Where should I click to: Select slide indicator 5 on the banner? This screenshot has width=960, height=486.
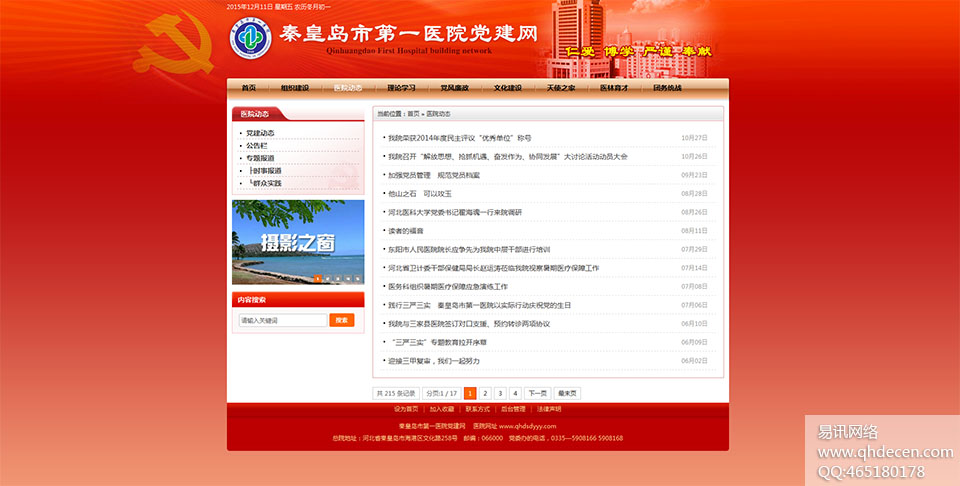pos(358,279)
